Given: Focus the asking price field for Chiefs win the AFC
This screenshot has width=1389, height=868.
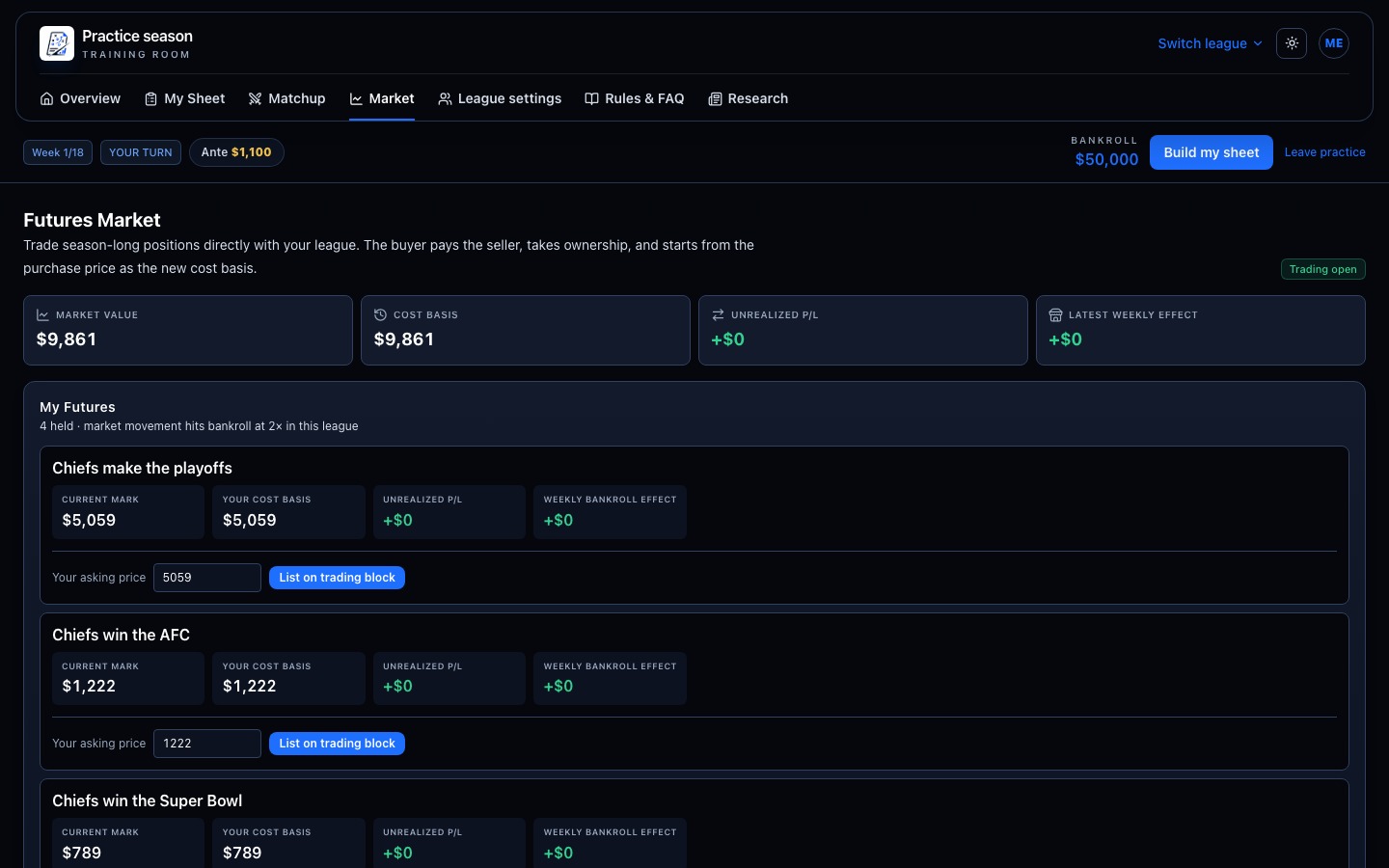Looking at the screenshot, I should (207, 744).
